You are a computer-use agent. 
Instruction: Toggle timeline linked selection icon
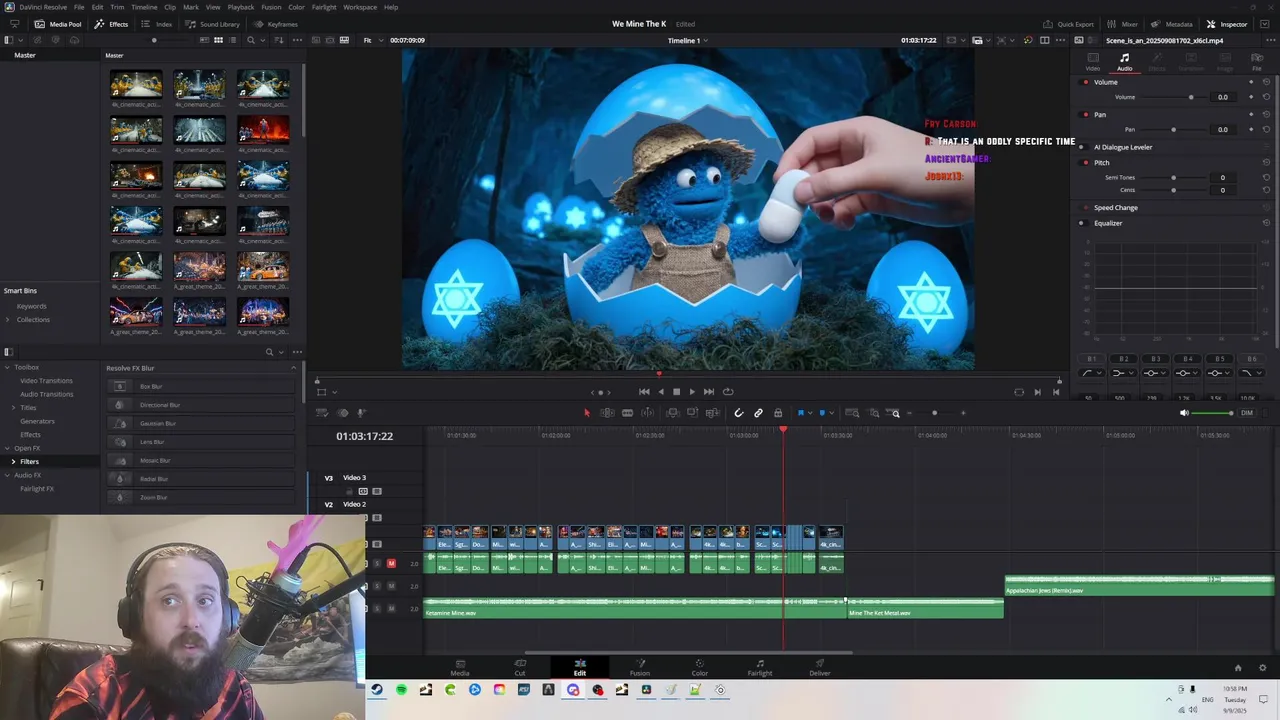[758, 413]
